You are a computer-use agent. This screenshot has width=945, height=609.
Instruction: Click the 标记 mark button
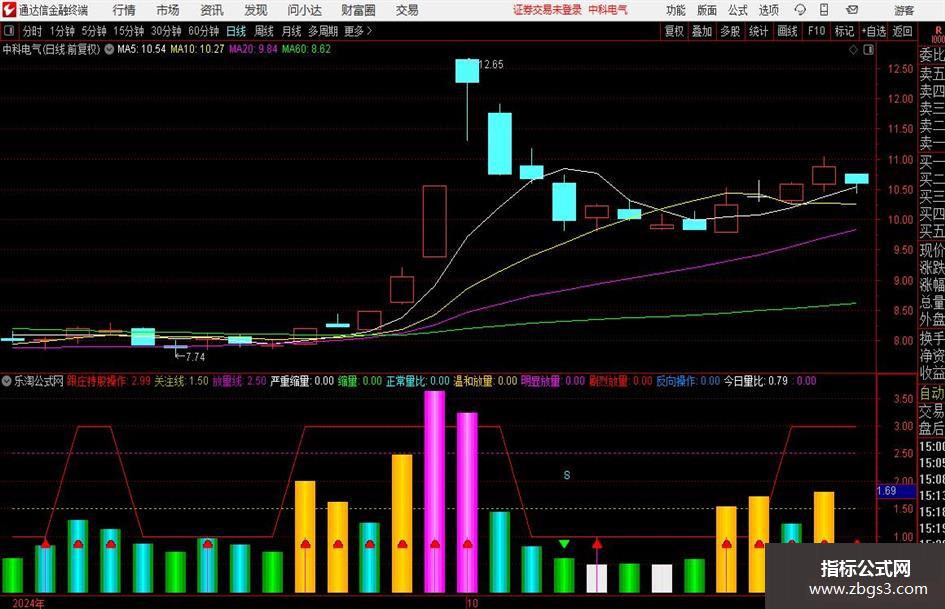tap(844, 31)
